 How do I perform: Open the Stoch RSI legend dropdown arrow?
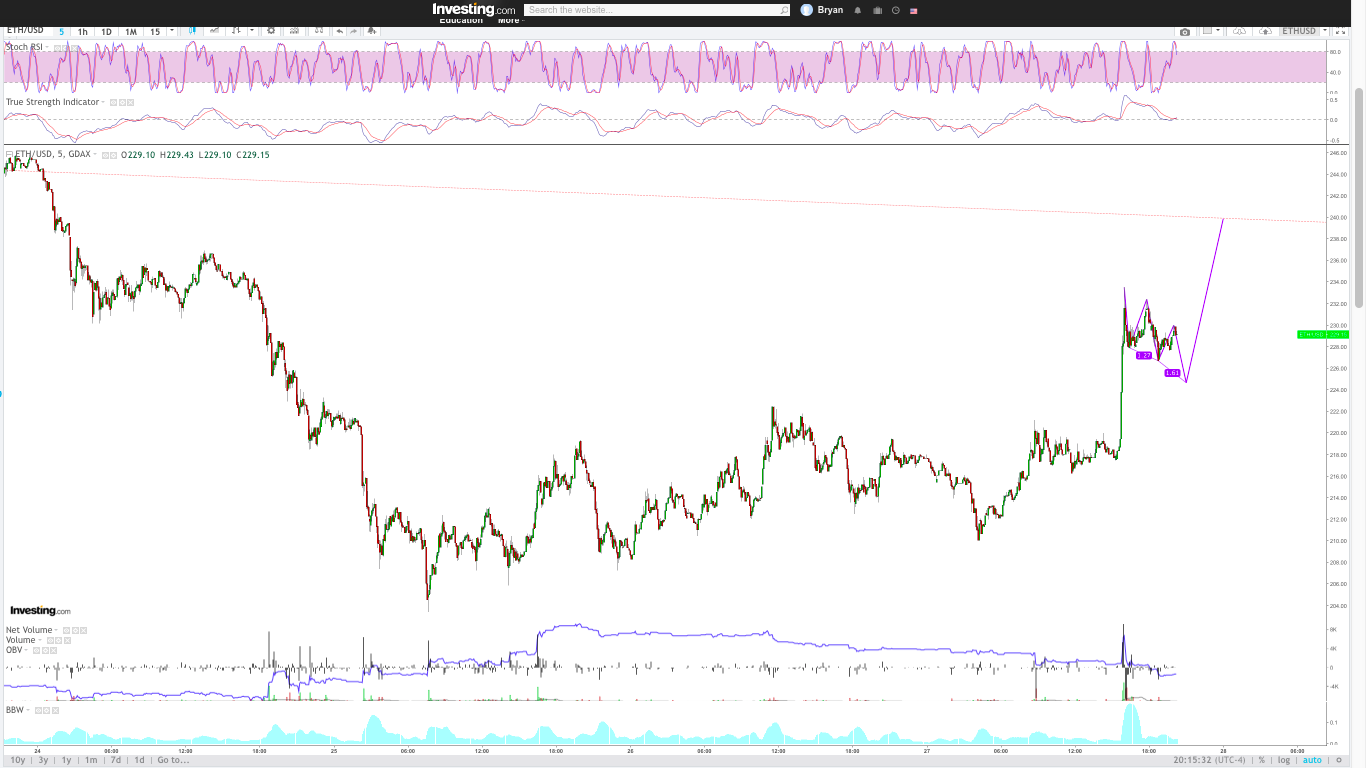point(47,47)
